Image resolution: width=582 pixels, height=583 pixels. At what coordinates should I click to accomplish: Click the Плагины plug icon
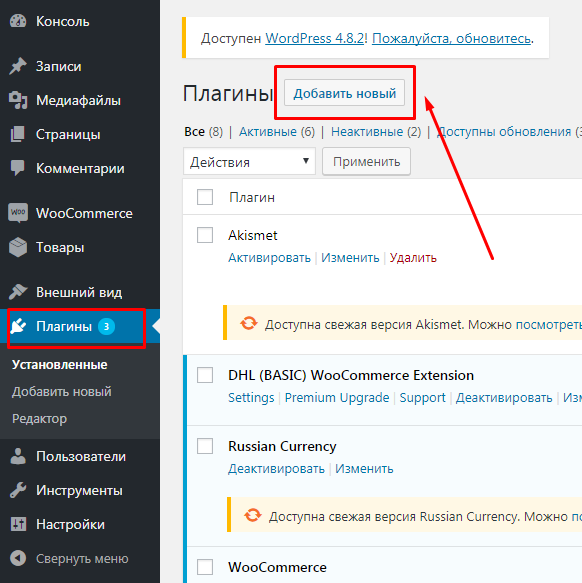click(18, 326)
